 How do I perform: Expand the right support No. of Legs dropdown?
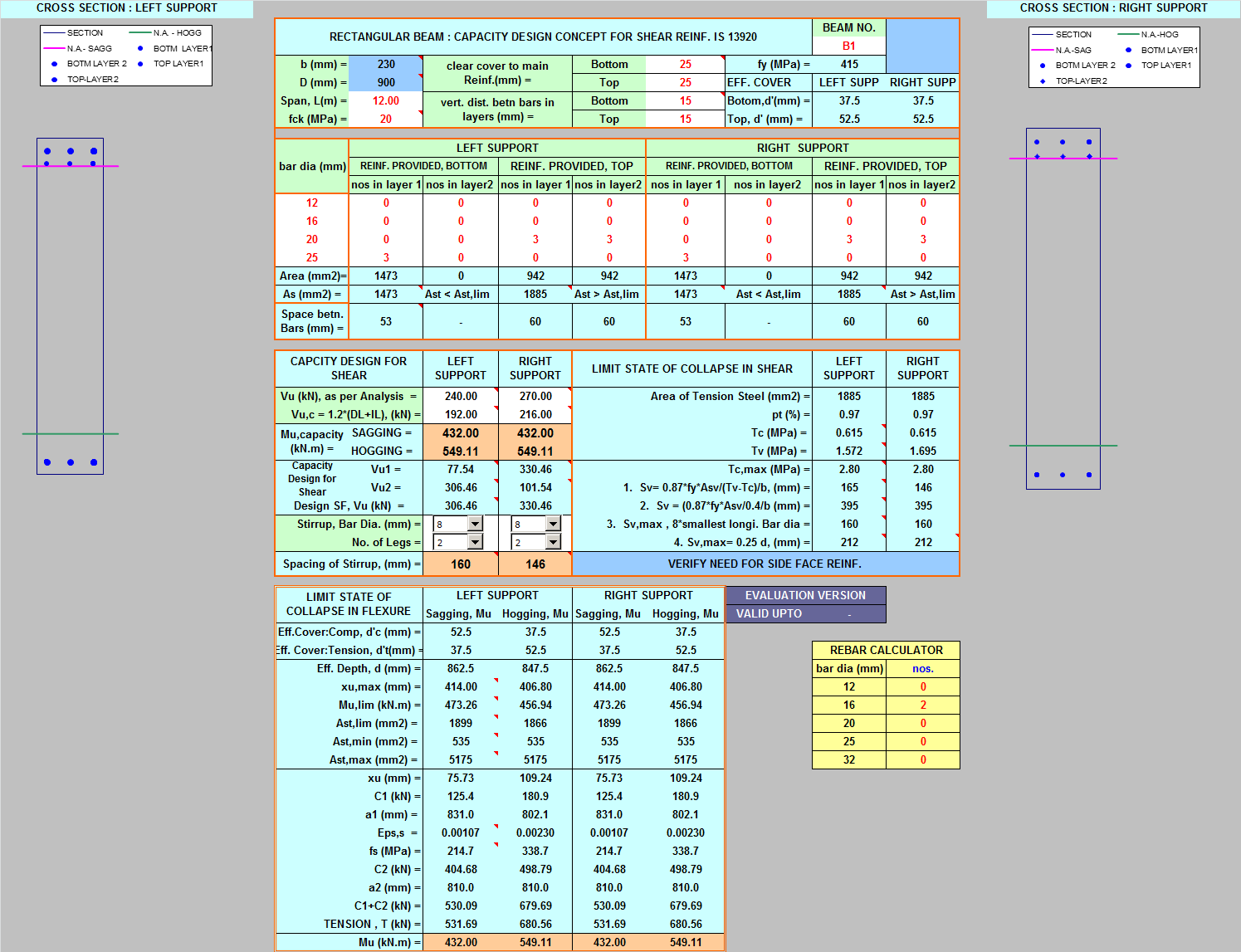pyautogui.click(x=553, y=542)
